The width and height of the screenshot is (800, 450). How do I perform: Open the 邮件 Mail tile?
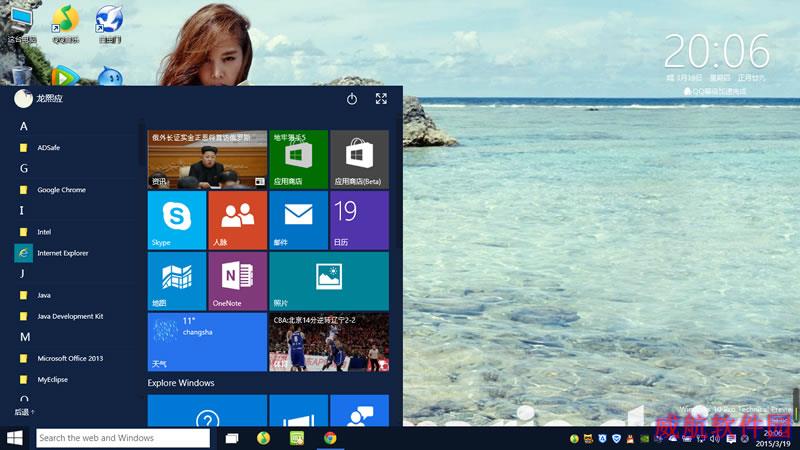298,220
